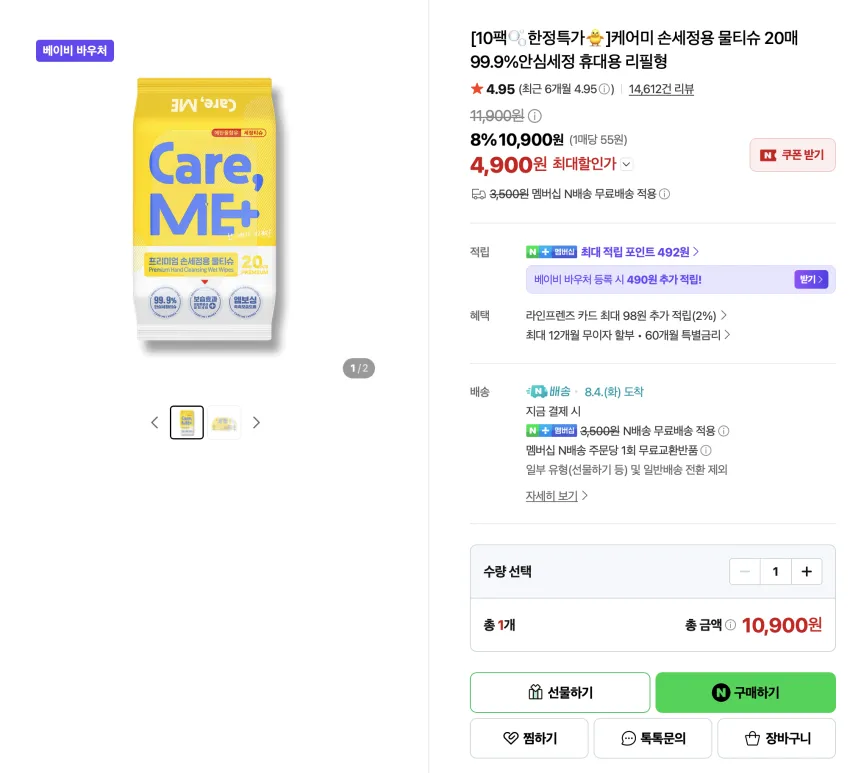850x773 pixels.
Task: Show next product image with right arrow
Action: [256, 422]
